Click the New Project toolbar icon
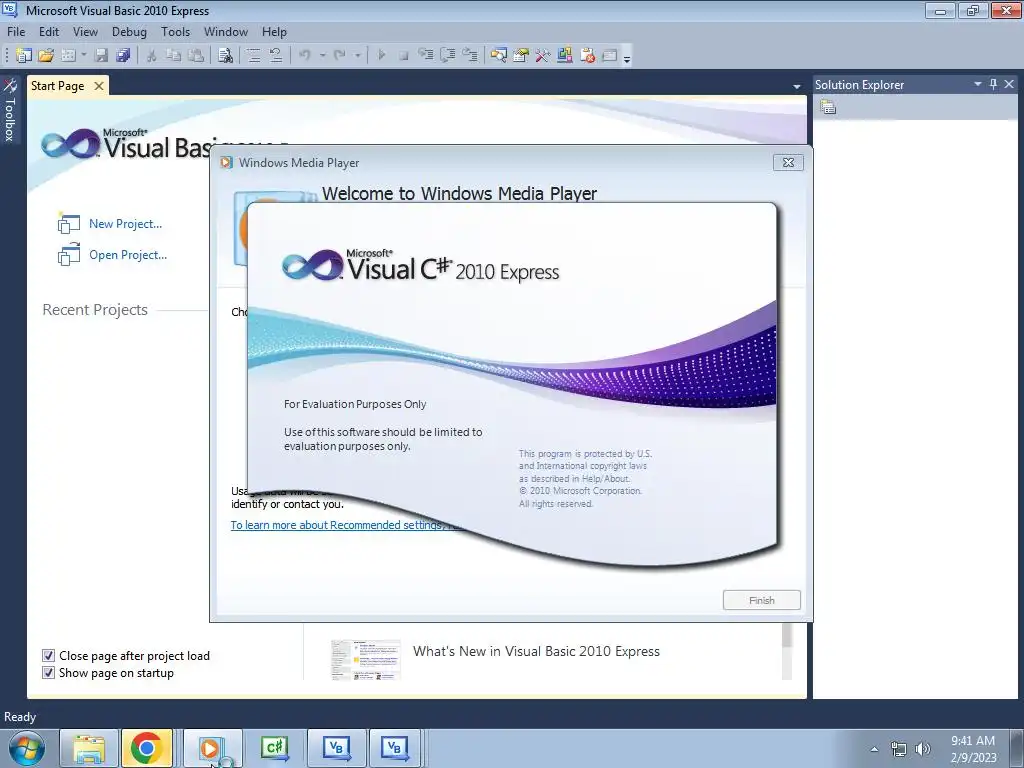The image size is (1024, 768). [x=24, y=56]
